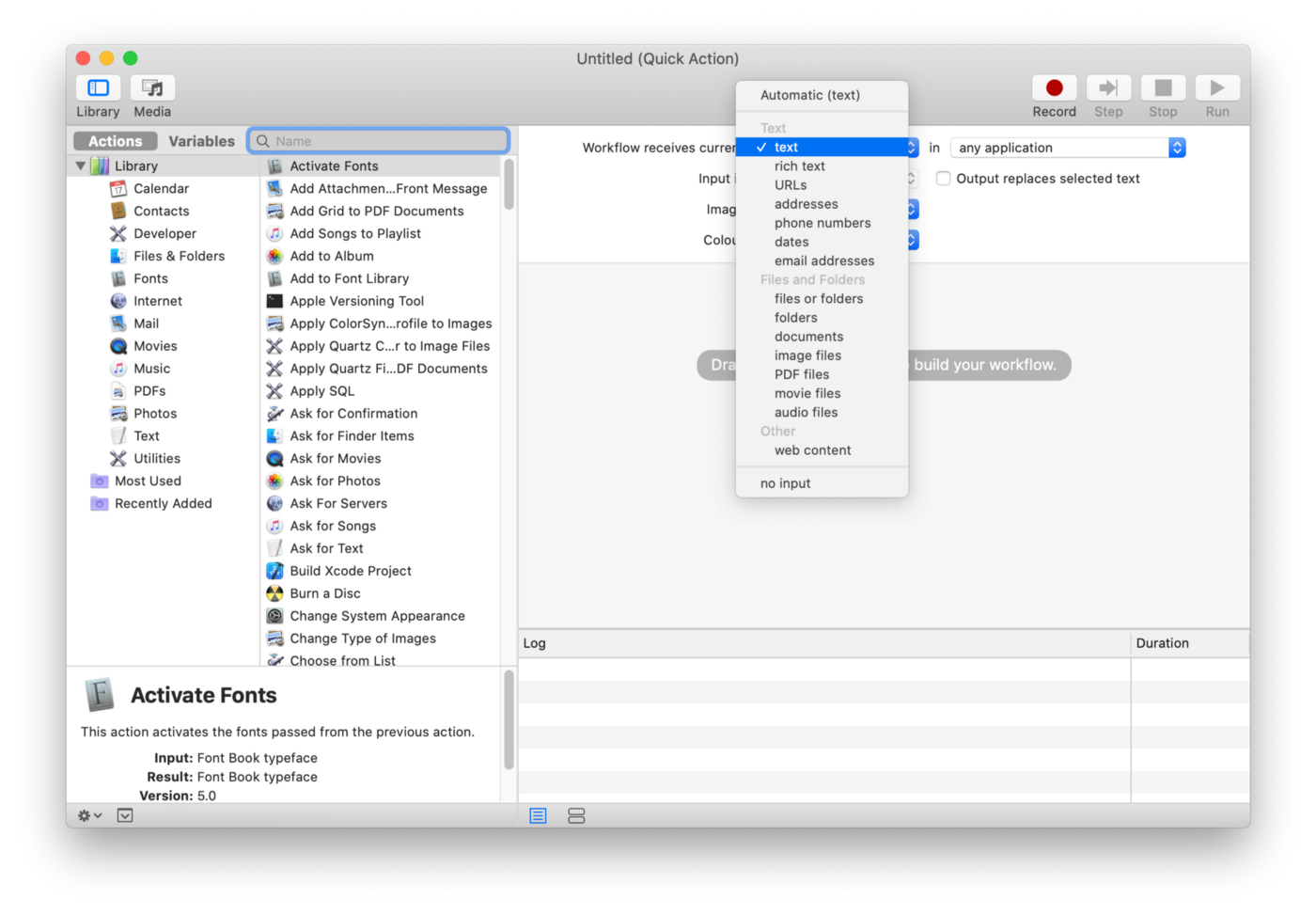
Task: Select the Activate Fonts action
Action: click(380, 166)
